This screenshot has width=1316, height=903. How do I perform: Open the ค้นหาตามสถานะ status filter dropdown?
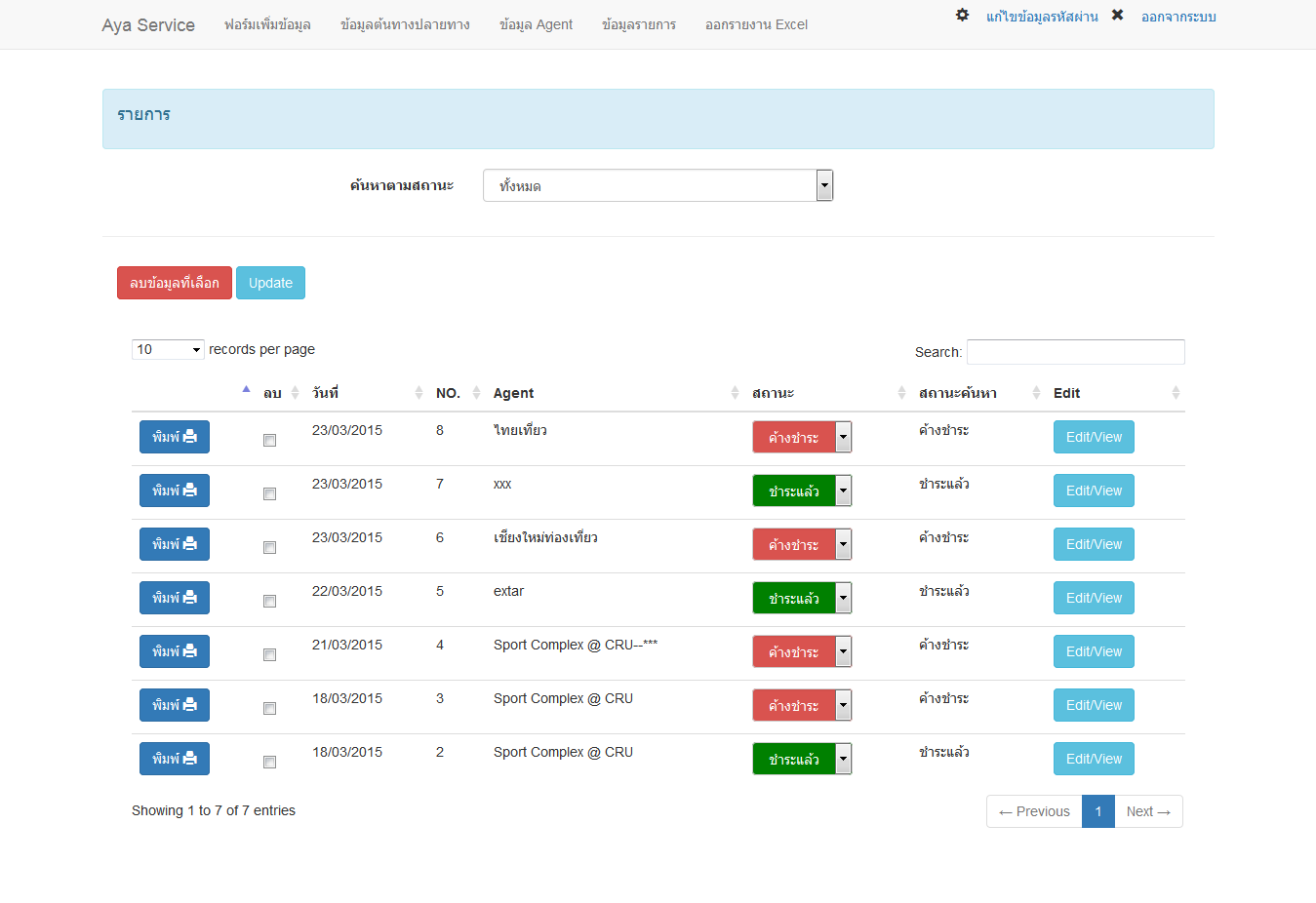(x=658, y=185)
